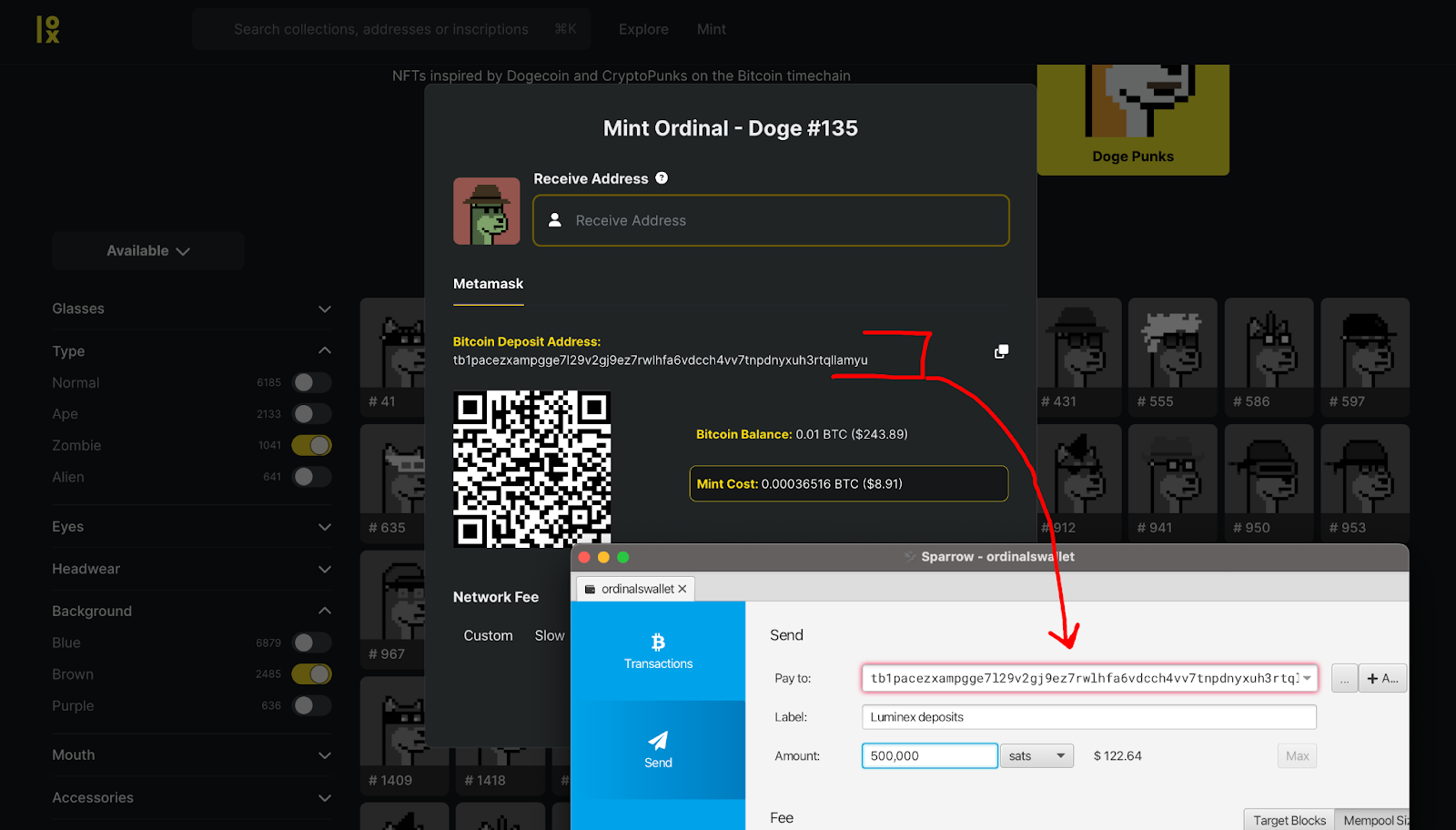This screenshot has height=830, width=1456.
Task: Open the punk #967 thumbnail
Action: click(x=392, y=610)
